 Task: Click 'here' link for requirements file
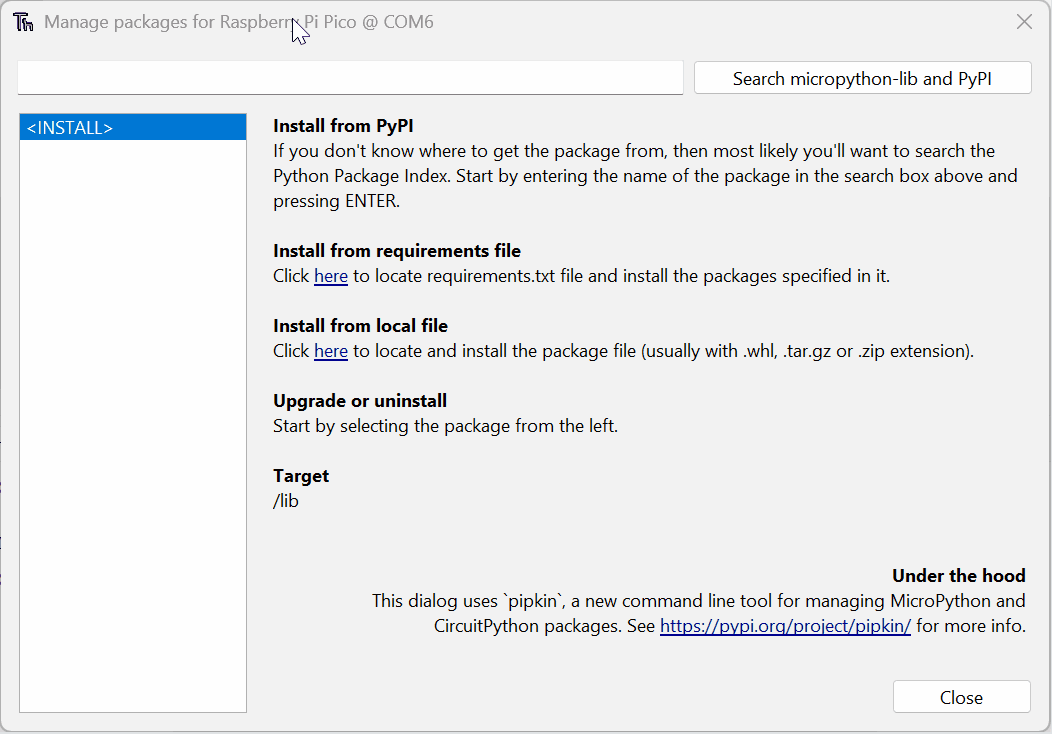click(331, 276)
